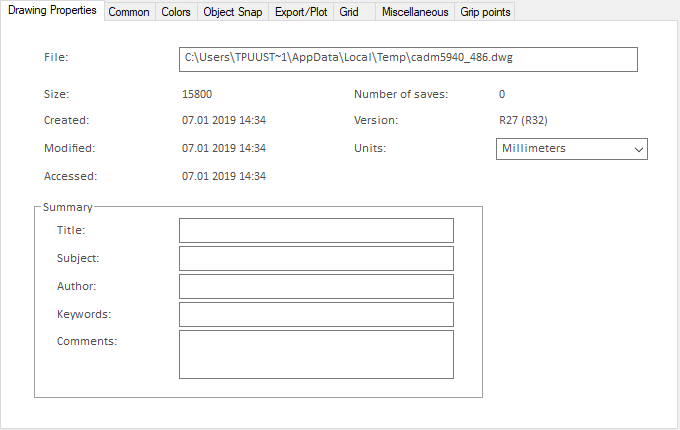The height and width of the screenshot is (430, 680).
Task: Go to the Export/Plot tab
Action: coord(301,12)
